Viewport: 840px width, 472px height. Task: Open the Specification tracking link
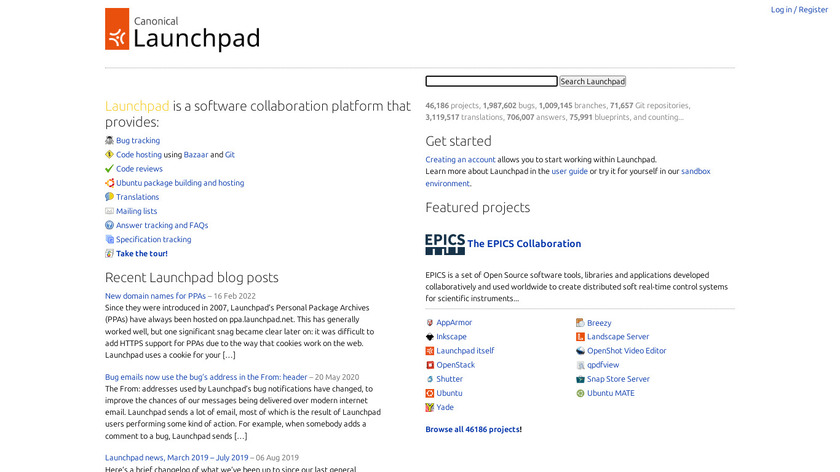[x=154, y=239]
